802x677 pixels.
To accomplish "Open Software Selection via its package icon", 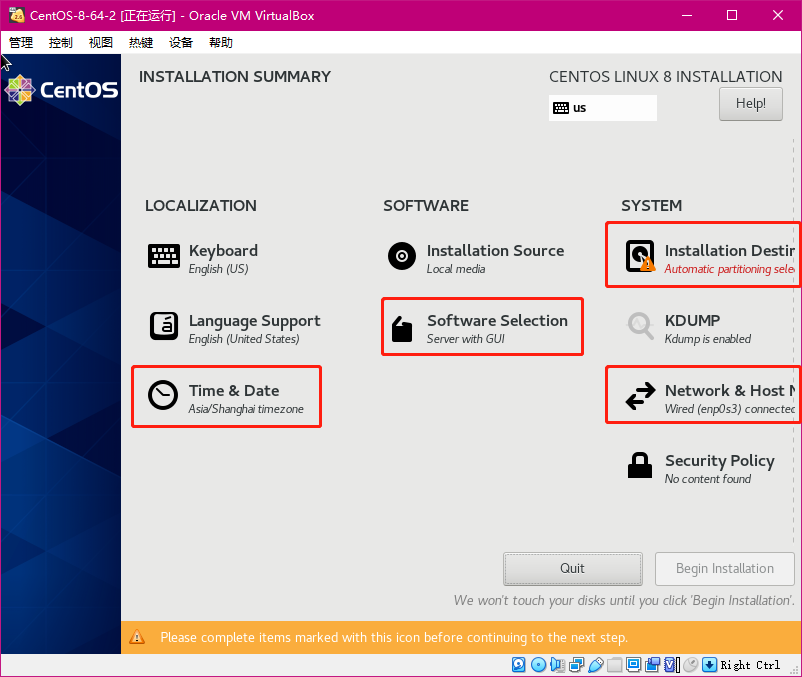I will (x=402, y=328).
